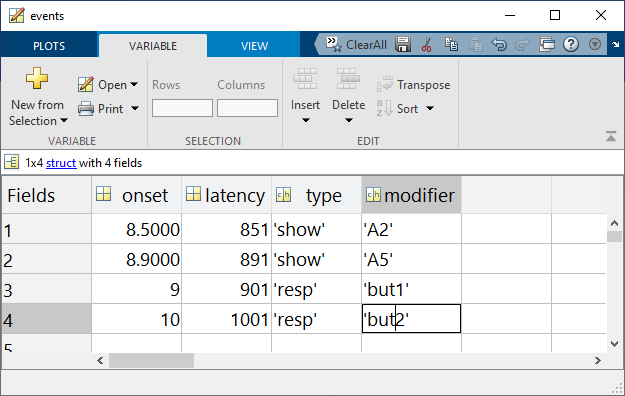
Task: Open Help via question mark icon
Action: click(571, 44)
